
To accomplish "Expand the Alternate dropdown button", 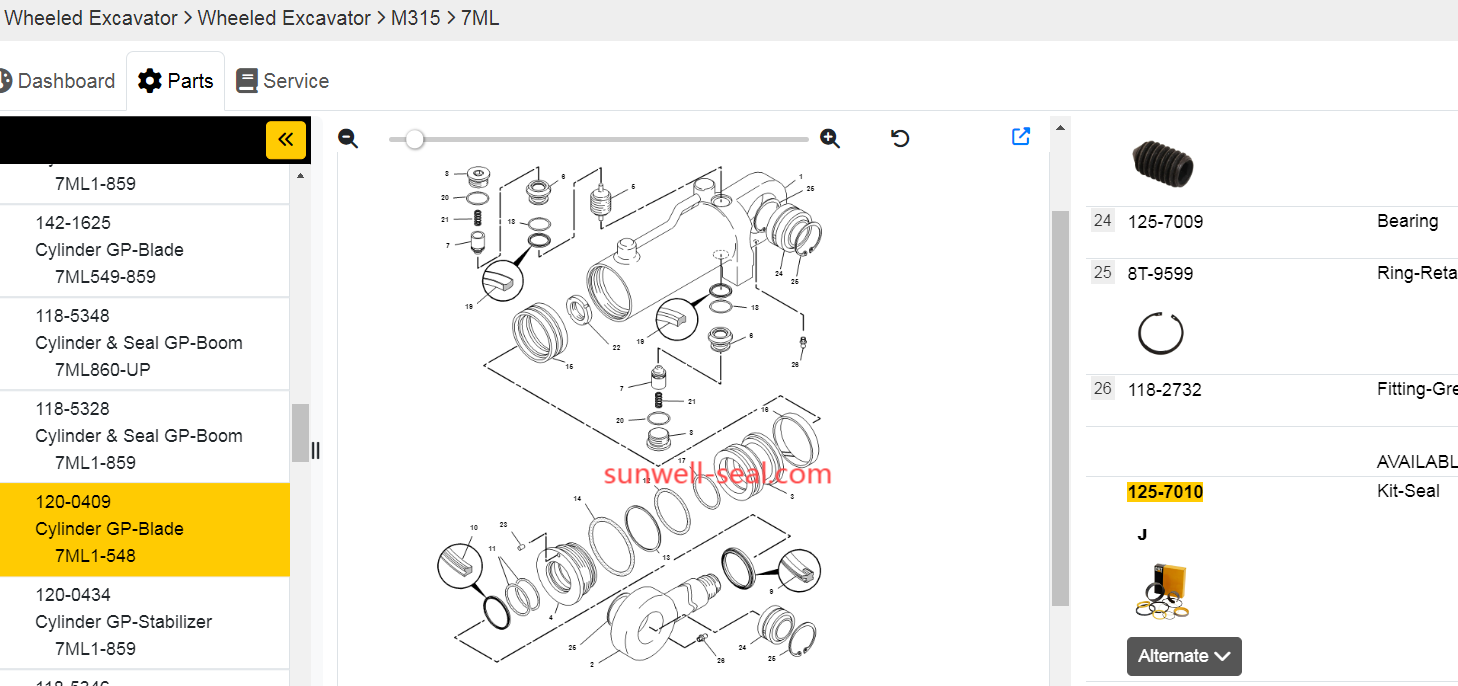I will (x=1184, y=656).
